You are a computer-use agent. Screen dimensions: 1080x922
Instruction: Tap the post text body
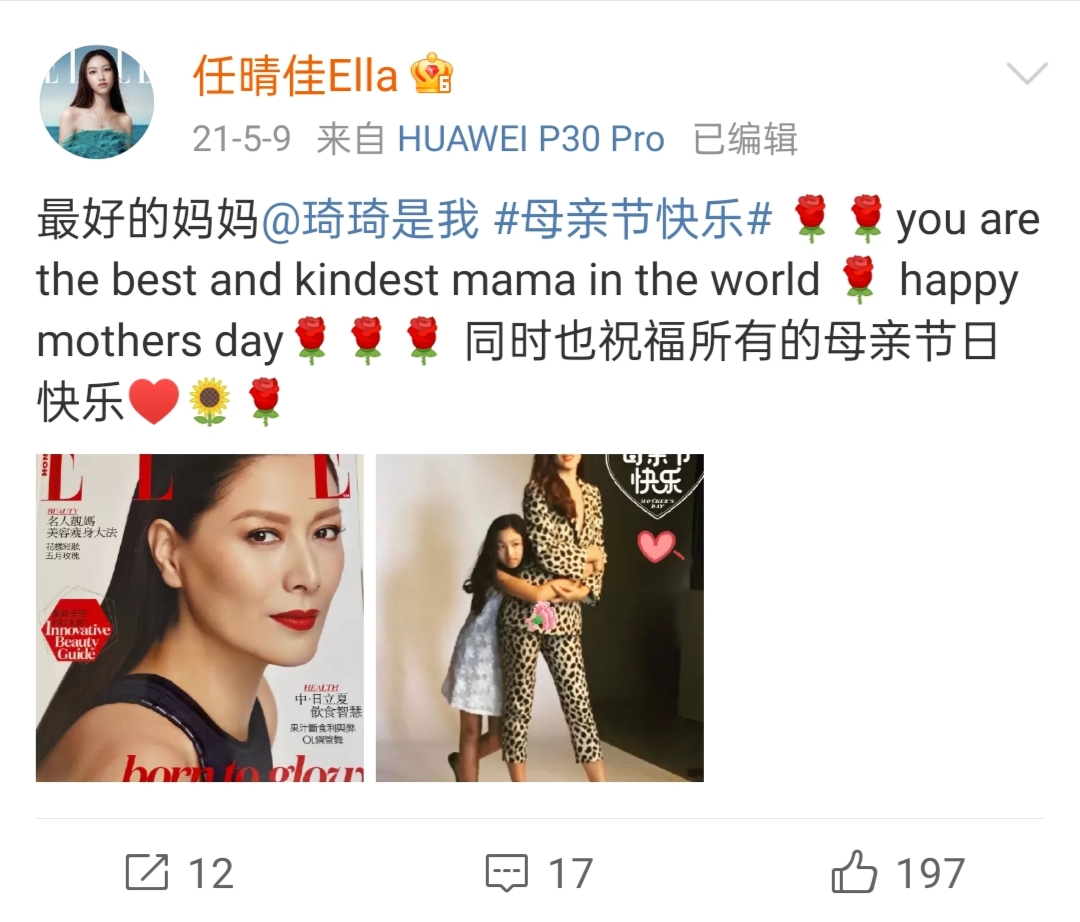point(538,311)
